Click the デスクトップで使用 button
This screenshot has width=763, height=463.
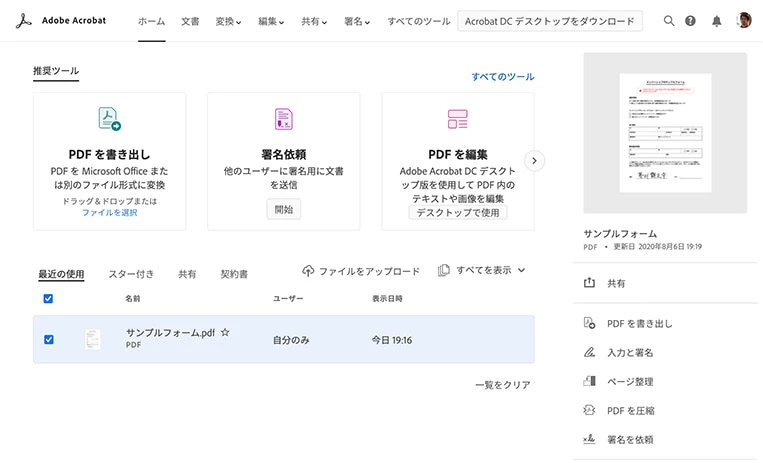point(458,212)
